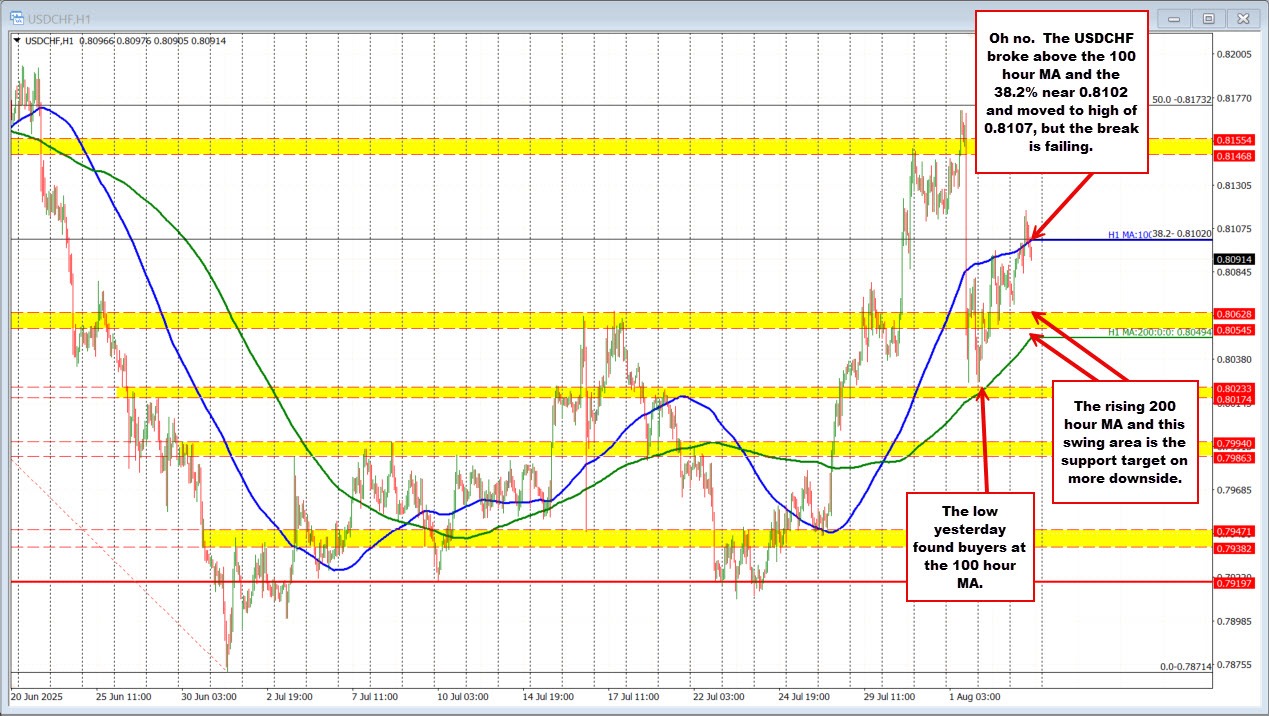Open the USDCHF,H1 chart dropdown triangle
The width and height of the screenshot is (1269, 716).
pyautogui.click(x=15, y=40)
